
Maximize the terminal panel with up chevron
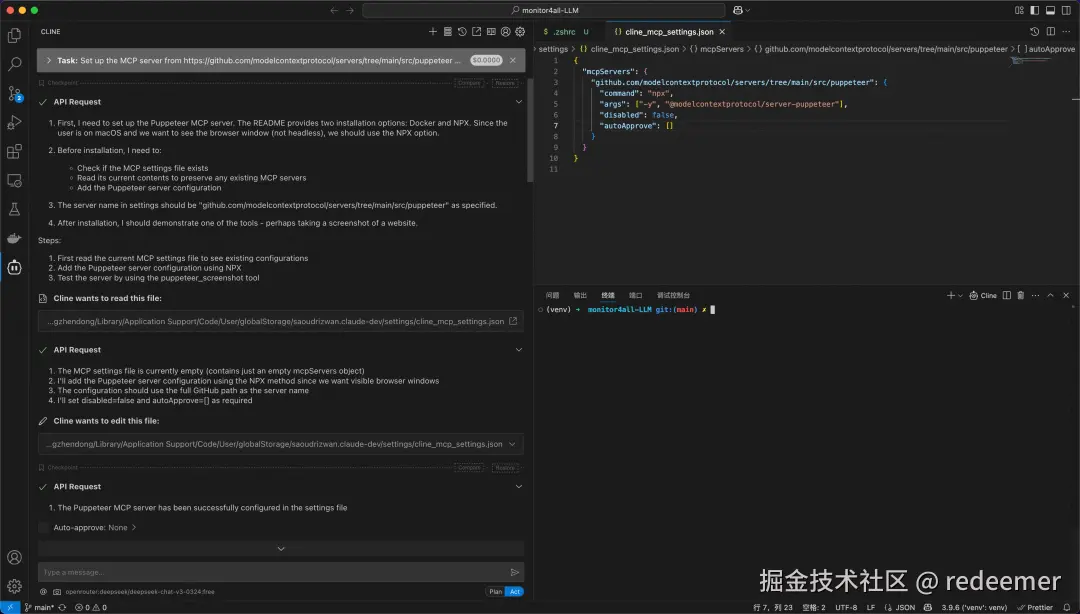click(x=1050, y=295)
